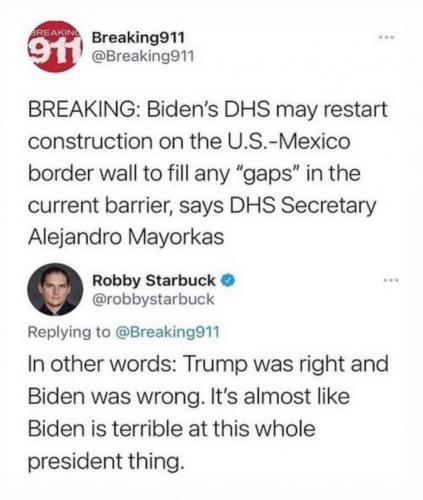Follow the @Breaking911 mention in Replying to
The height and width of the screenshot is (500, 423).
(167, 332)
